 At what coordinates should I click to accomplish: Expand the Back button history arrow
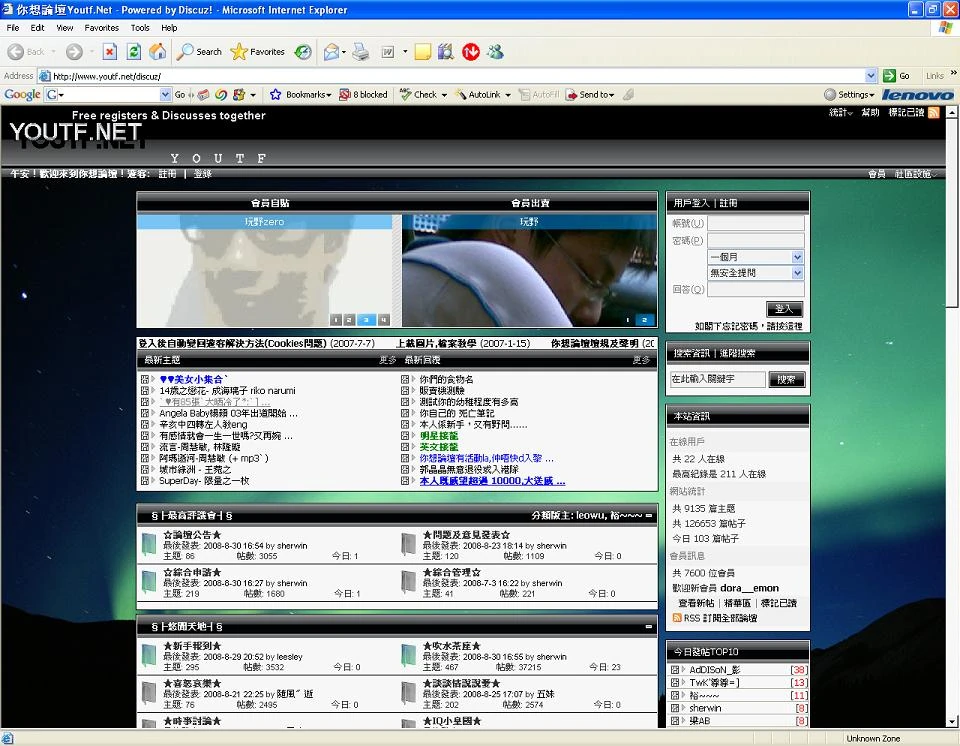[x=54, y=52]
